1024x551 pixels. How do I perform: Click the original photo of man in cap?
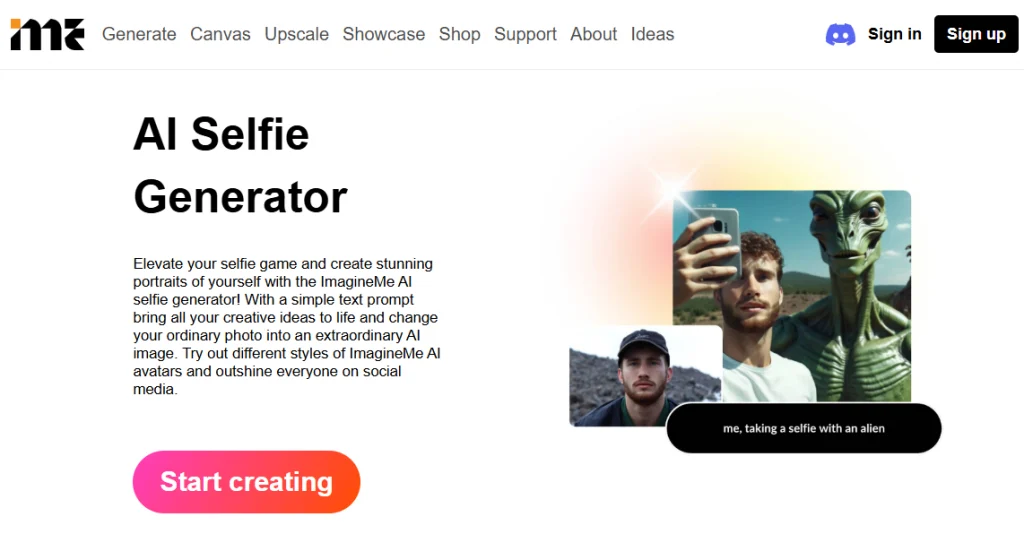(x=645, y=376)
